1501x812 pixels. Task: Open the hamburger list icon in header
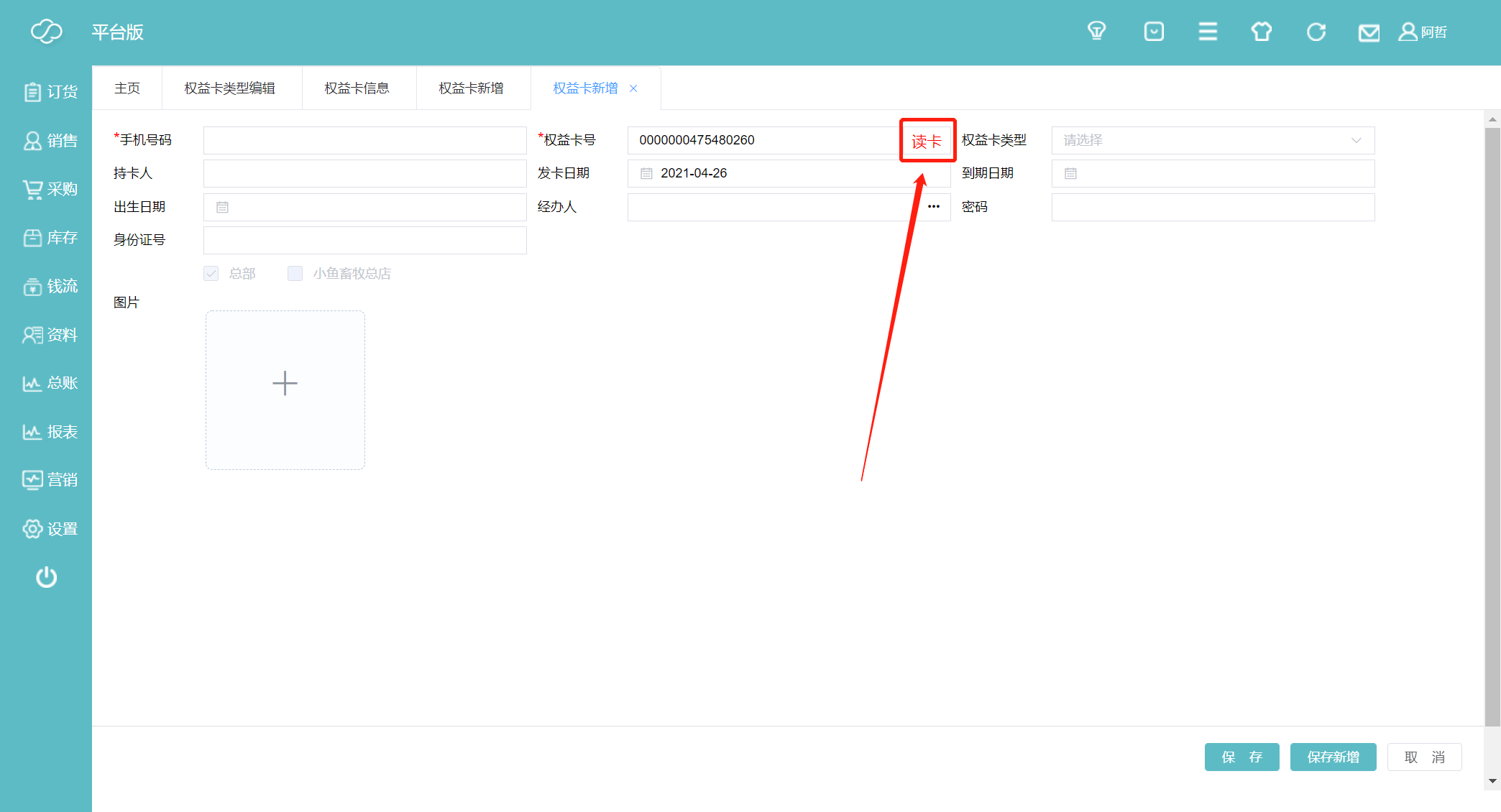tap(1208, 32)
